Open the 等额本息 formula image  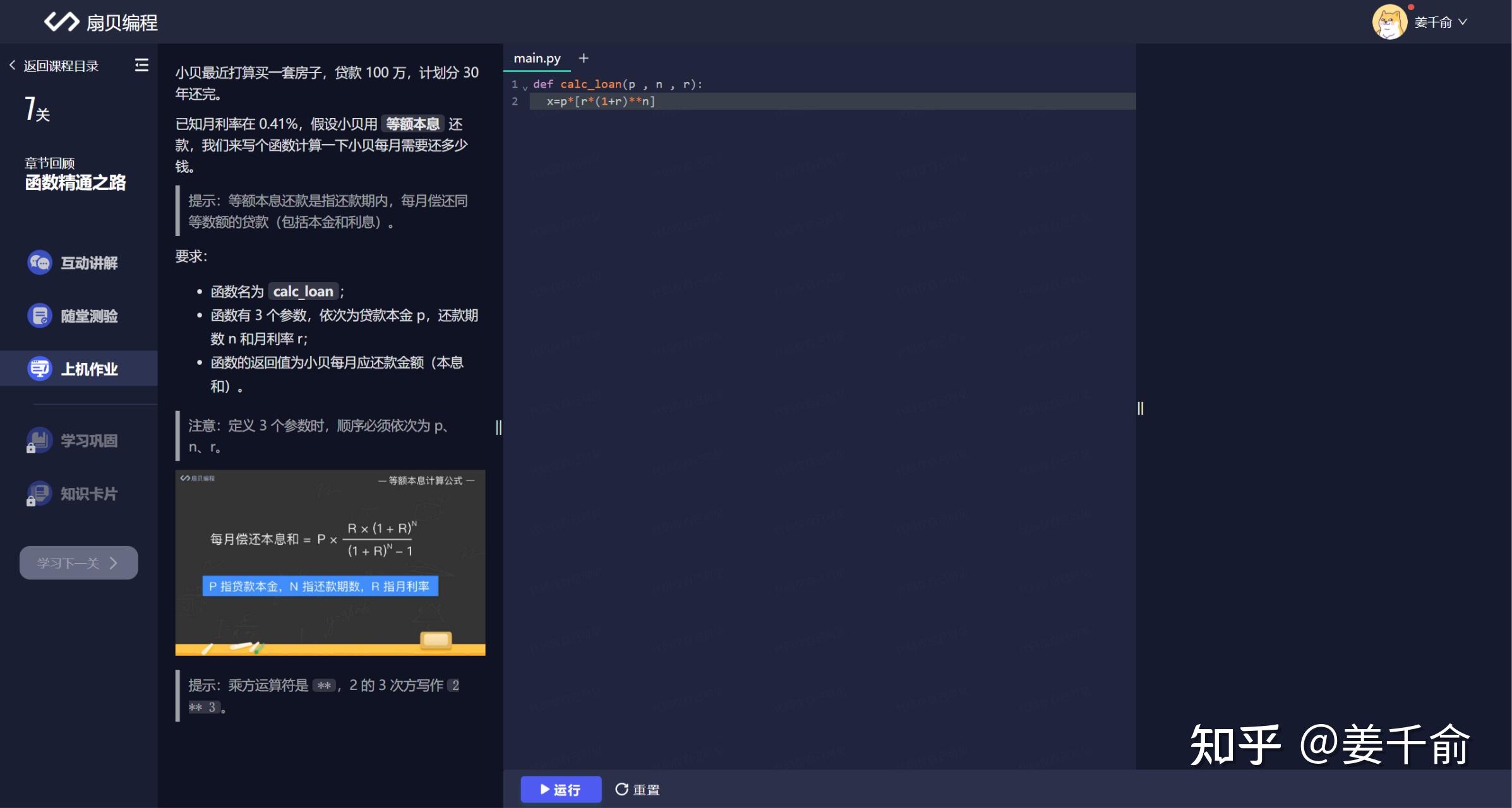point(330,562)
